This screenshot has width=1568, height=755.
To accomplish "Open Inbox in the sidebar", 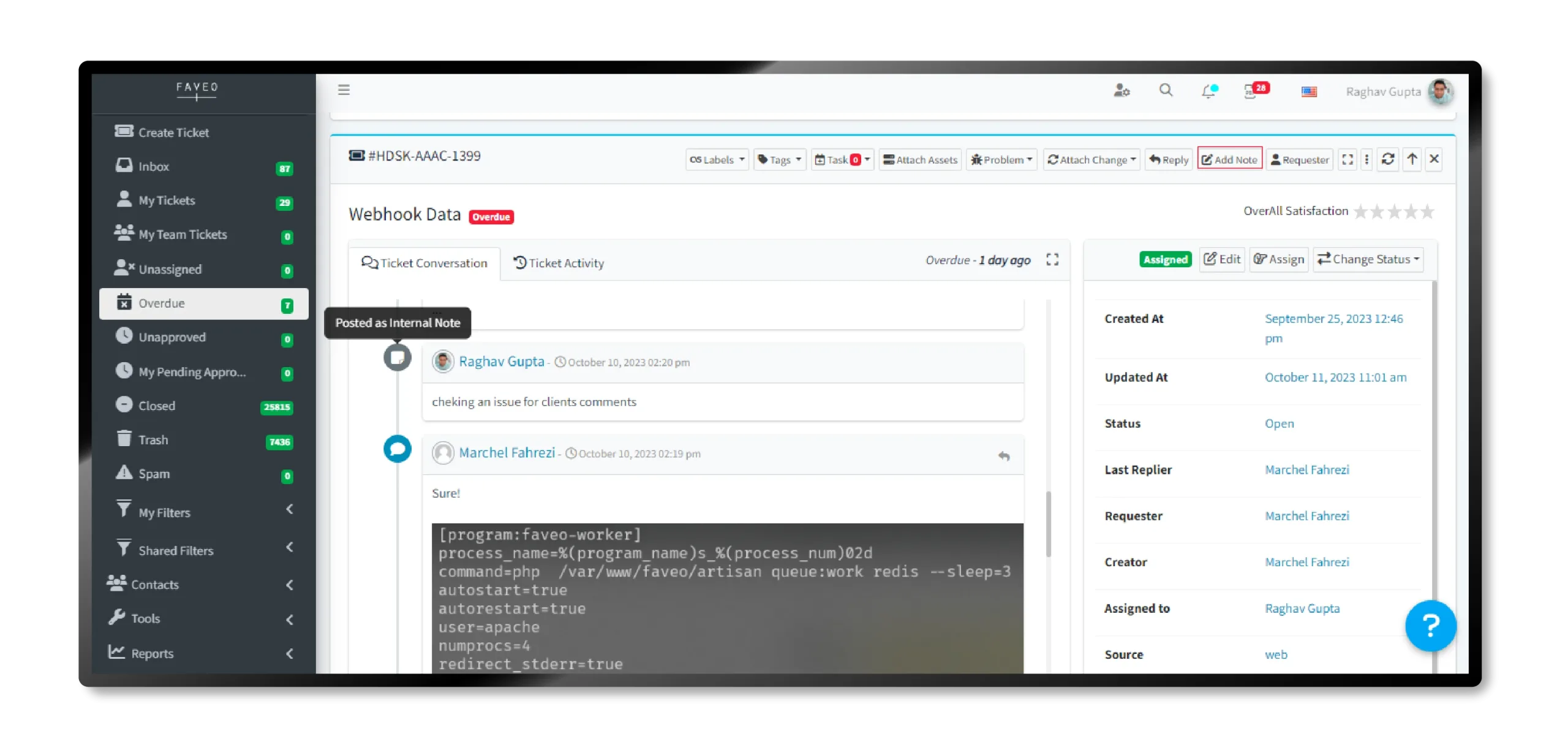I will (154, 167).
